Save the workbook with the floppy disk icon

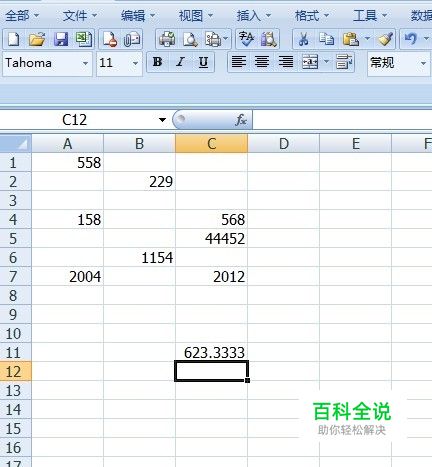61,39
